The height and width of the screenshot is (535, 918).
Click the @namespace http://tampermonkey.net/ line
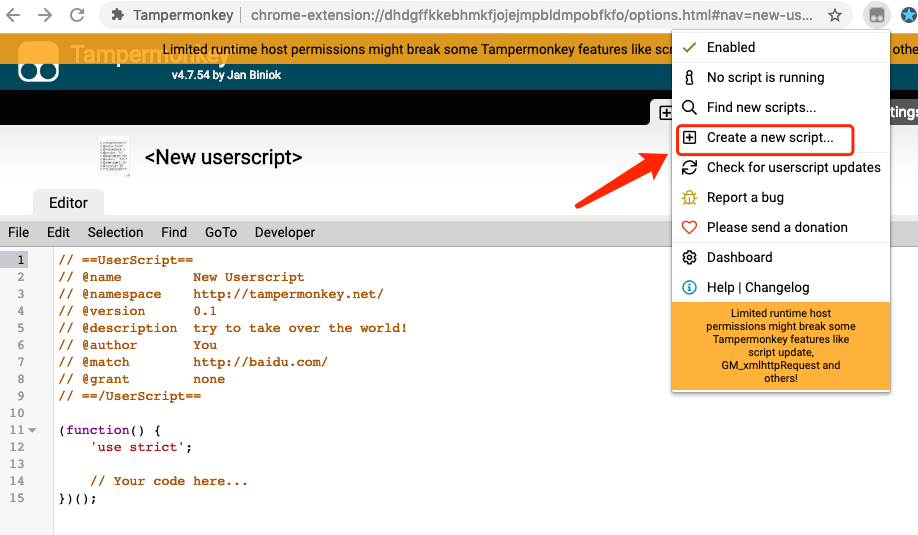coord(221,294)
